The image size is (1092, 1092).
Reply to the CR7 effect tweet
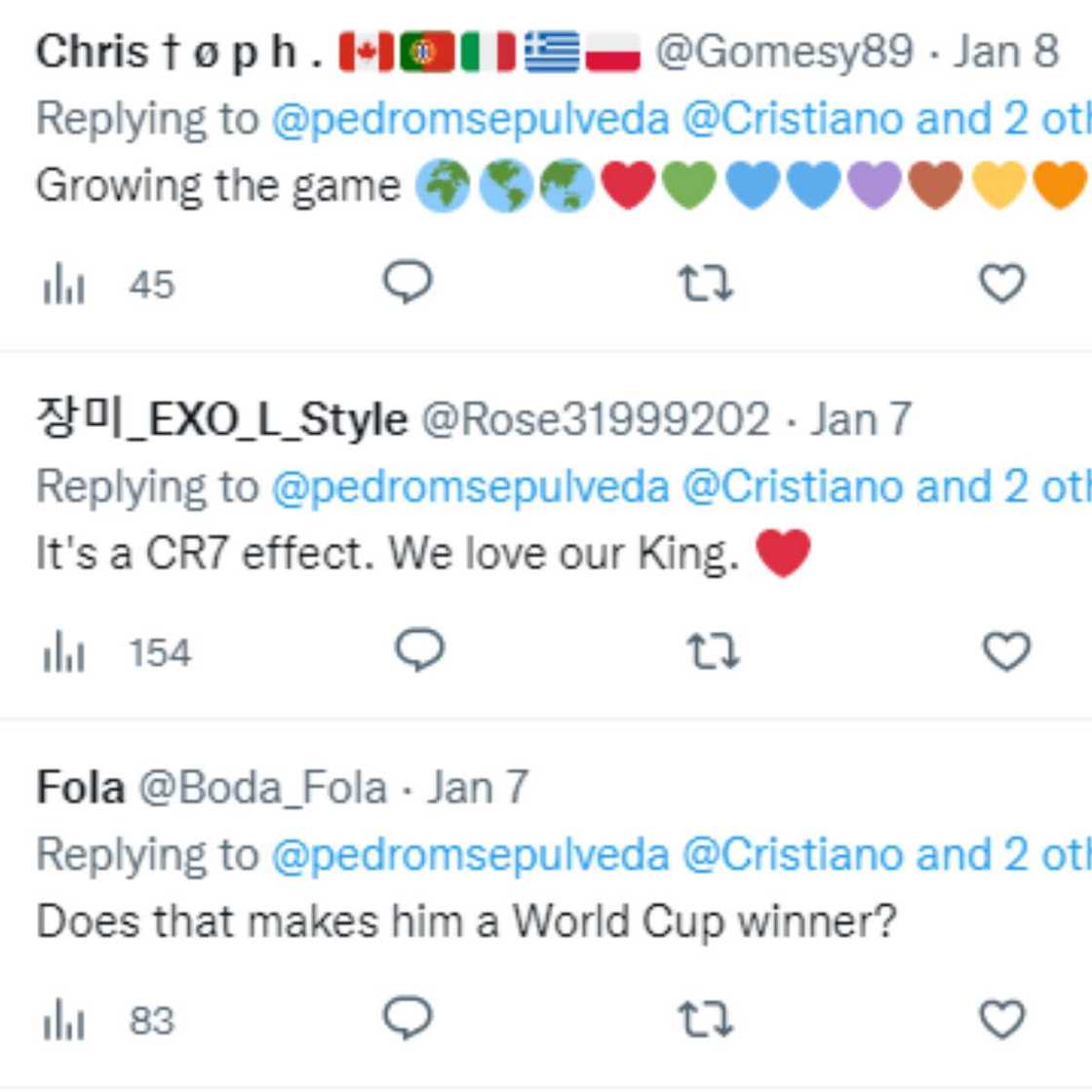pyautogui.click(x=417, y=651)
